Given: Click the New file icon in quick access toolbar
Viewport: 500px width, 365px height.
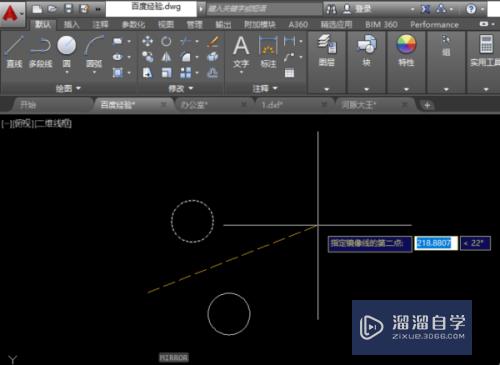Looking at the screenshot, I should pyautogui.click(x=37, y=9).
